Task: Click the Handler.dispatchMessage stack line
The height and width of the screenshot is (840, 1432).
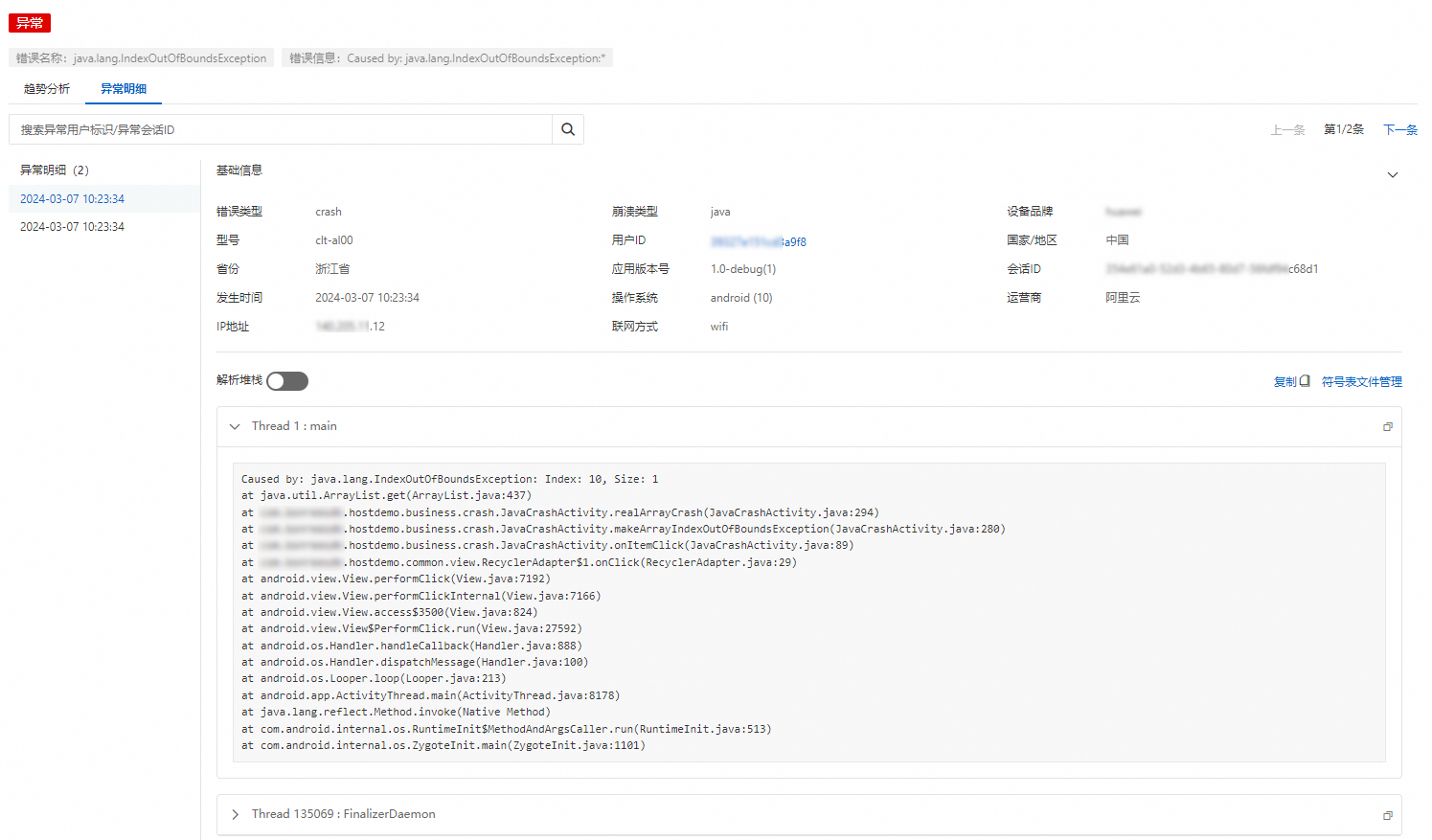Action: click(415, 662)
